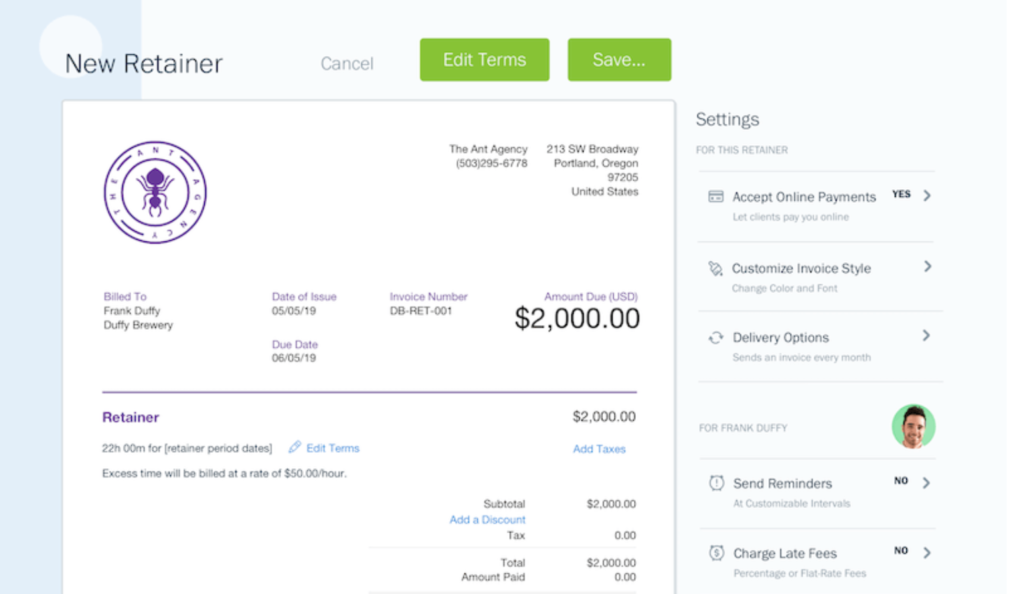Screen dimensions: 1020x594
Task: Expand Accept Online Payments chevron
Action: coord(927,195)
